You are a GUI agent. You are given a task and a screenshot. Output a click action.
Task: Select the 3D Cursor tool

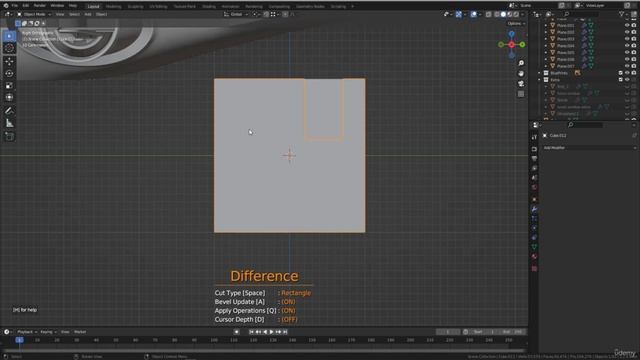[x=9, y=48]
